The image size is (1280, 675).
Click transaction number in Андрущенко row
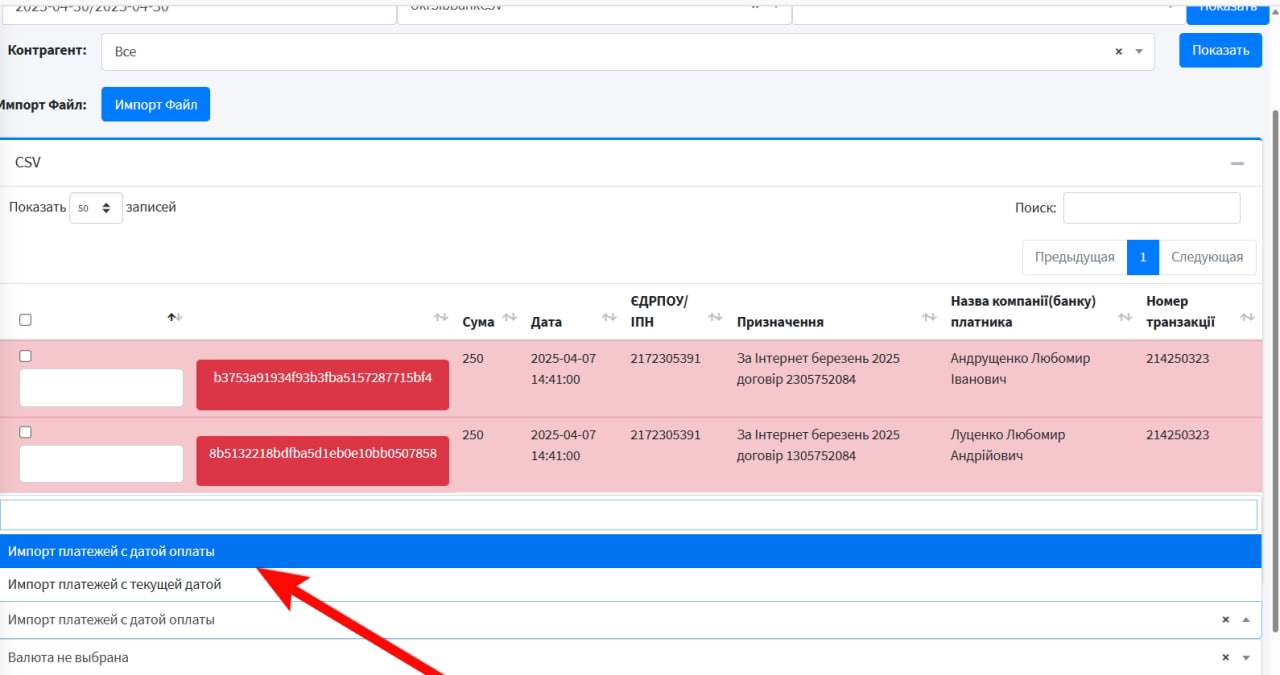pyautogui.click(x=1177, y=358)
